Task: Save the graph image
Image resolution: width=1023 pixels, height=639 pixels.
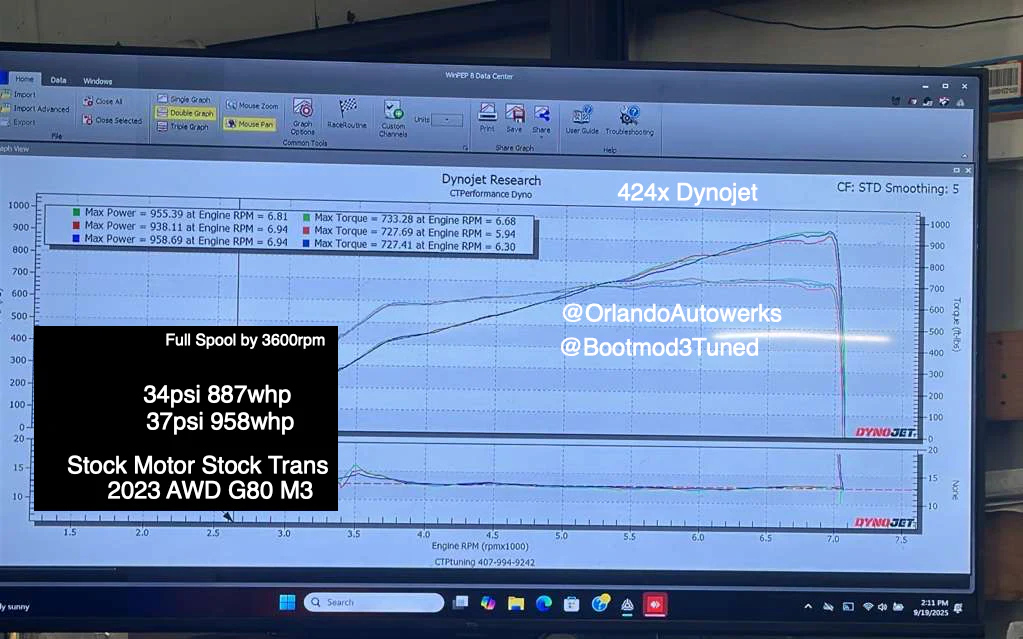Action: point(515,119)
